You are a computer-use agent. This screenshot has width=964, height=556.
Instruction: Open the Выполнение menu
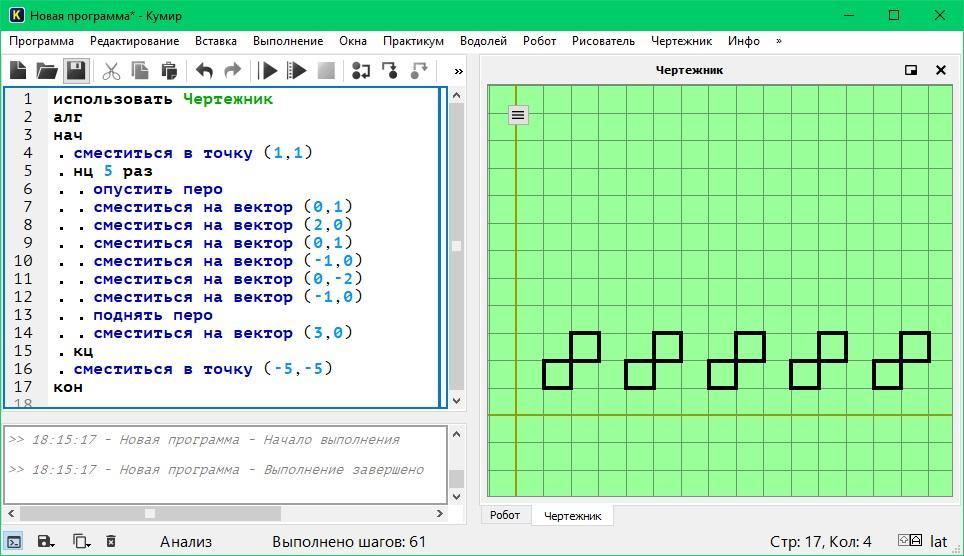click(x=287, y=41)
